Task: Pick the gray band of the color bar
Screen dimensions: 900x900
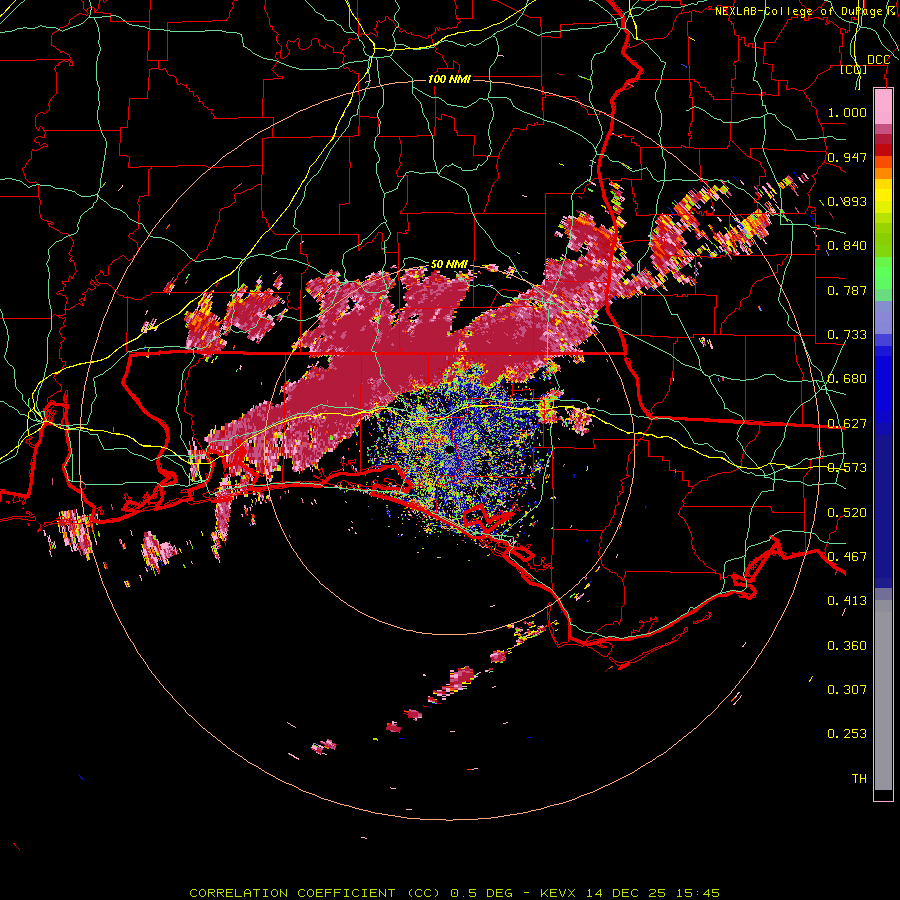Action: click(883, 695)
